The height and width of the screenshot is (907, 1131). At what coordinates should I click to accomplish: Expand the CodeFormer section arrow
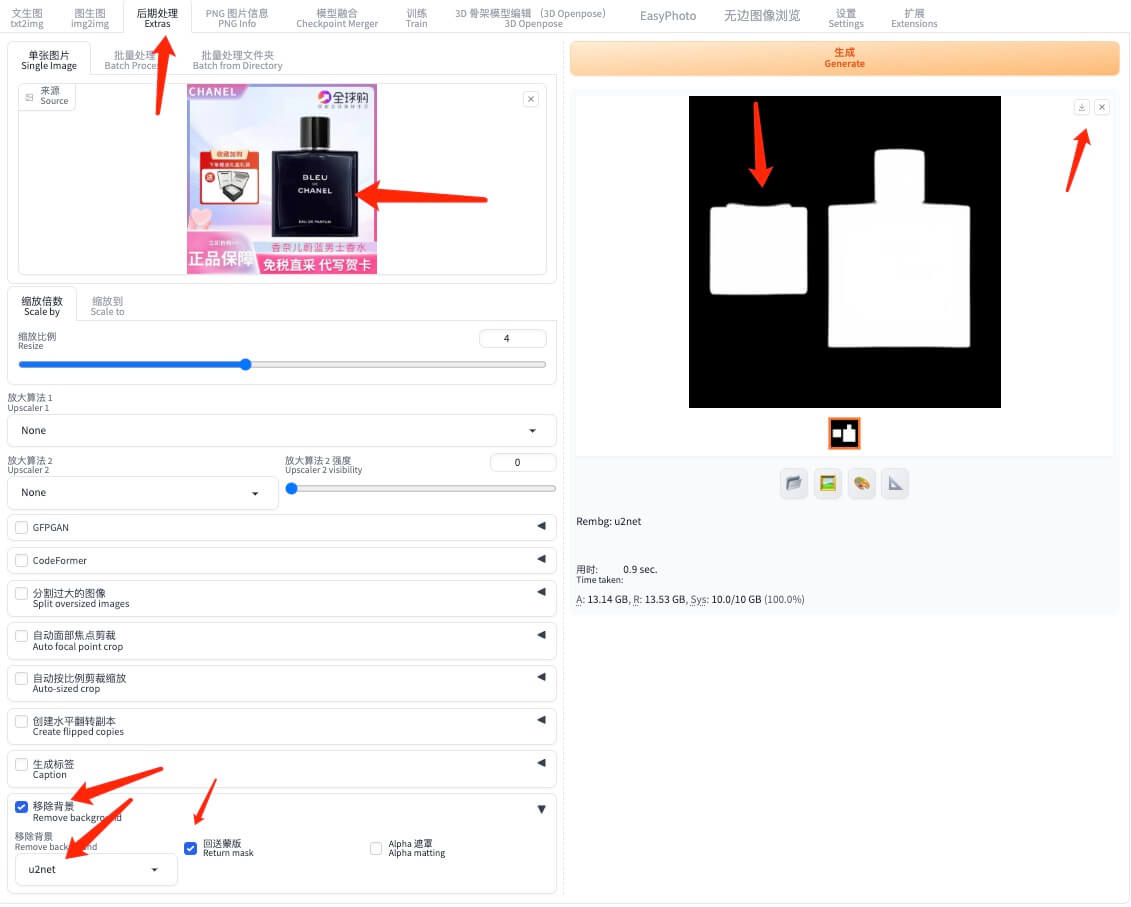pyautogui.click(x=542, y=559)
